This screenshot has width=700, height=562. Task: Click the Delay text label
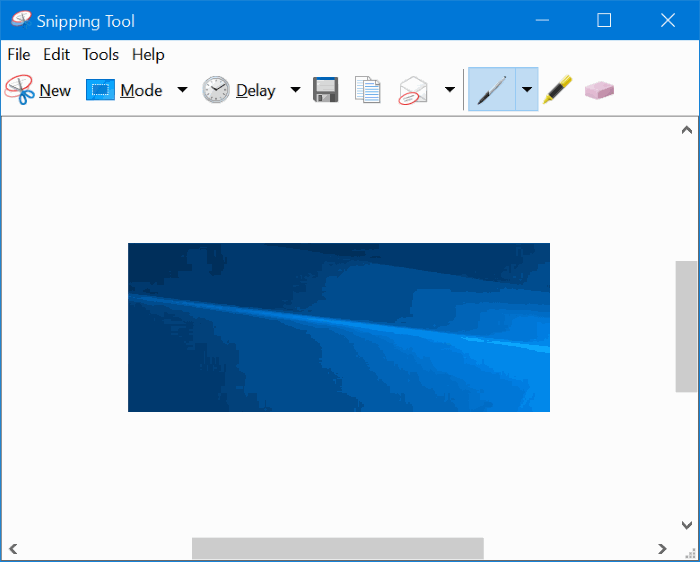coord(256,91)
